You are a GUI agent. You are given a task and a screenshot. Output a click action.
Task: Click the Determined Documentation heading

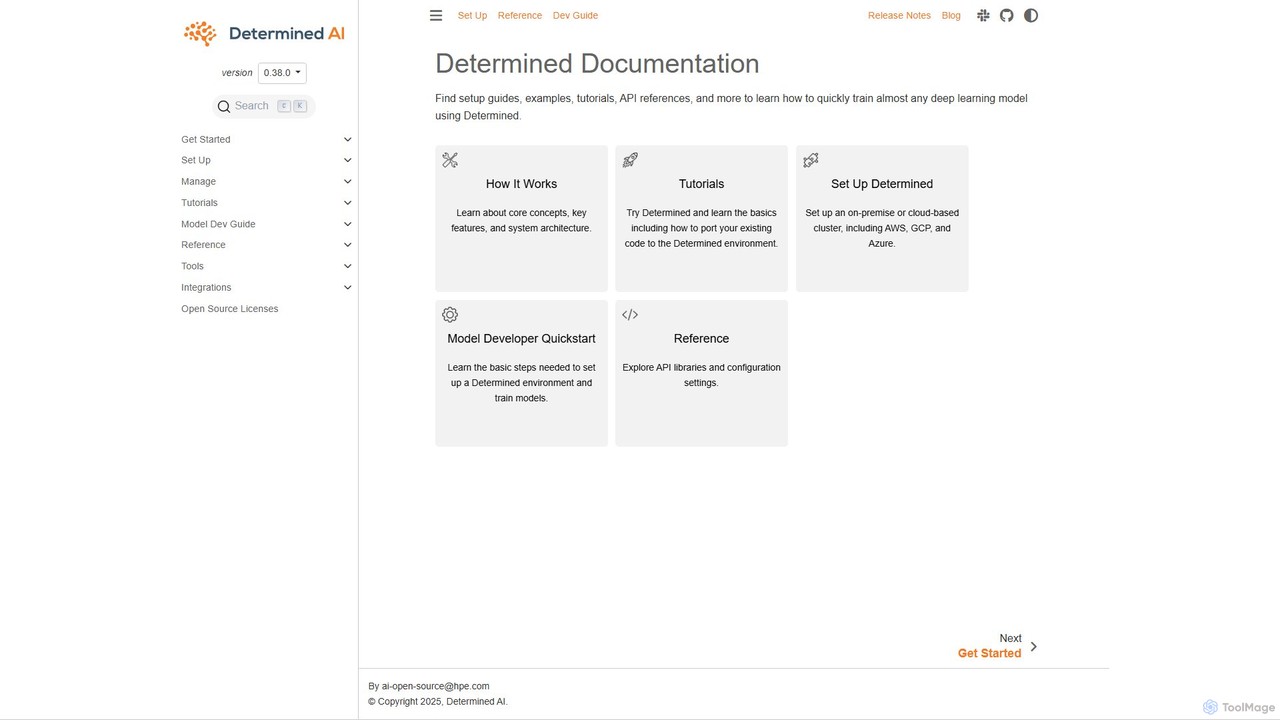pos(597,64)
